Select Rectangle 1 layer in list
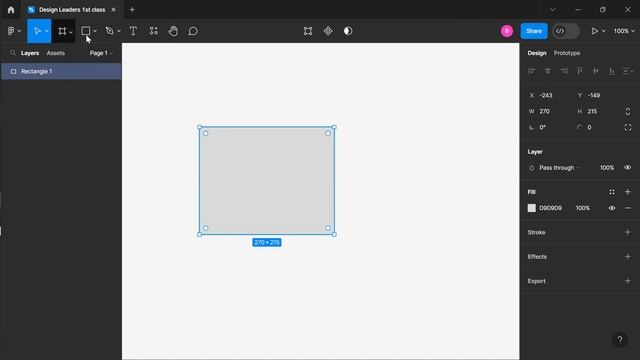 coord(61,71)
